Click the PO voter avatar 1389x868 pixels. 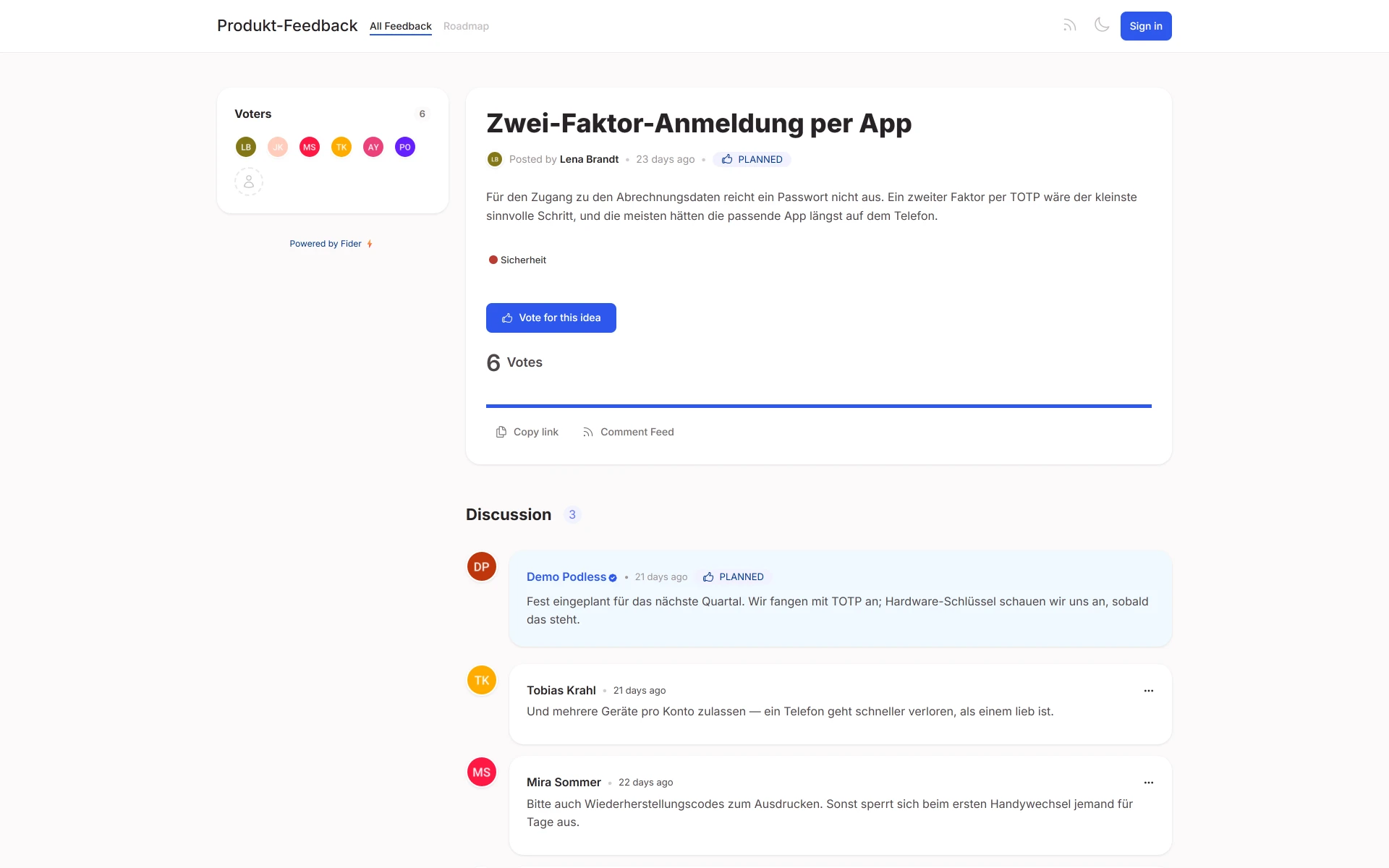coord(405,147)
